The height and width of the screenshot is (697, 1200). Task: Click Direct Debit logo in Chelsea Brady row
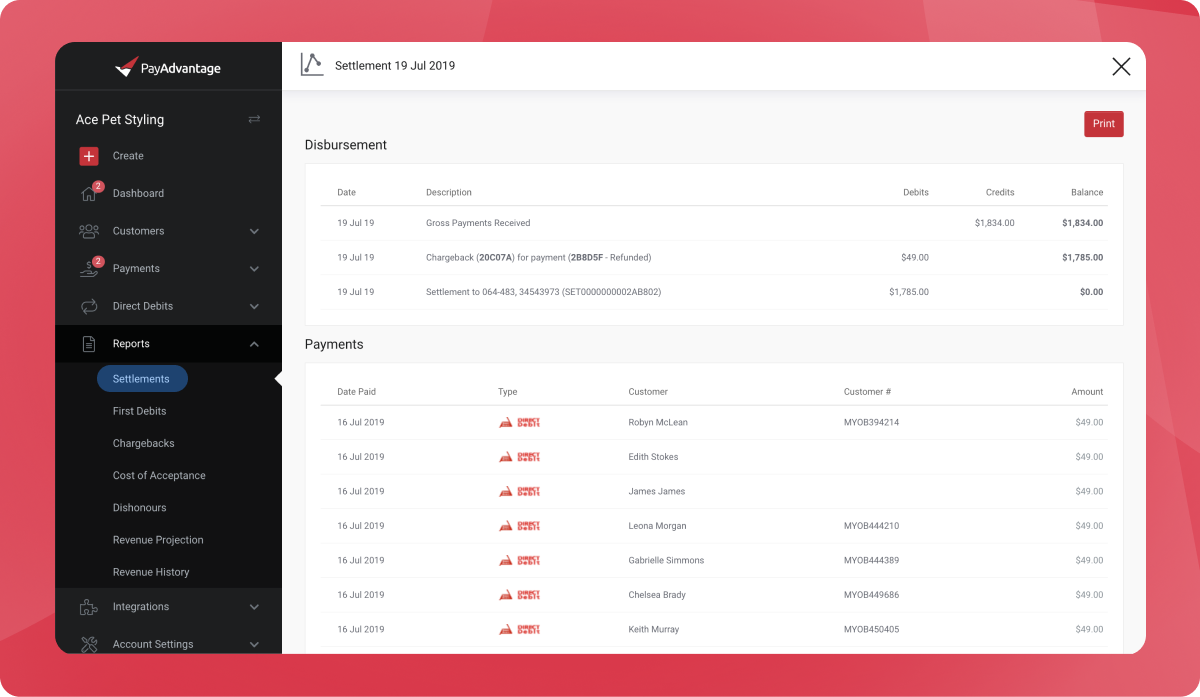point(519,595)
